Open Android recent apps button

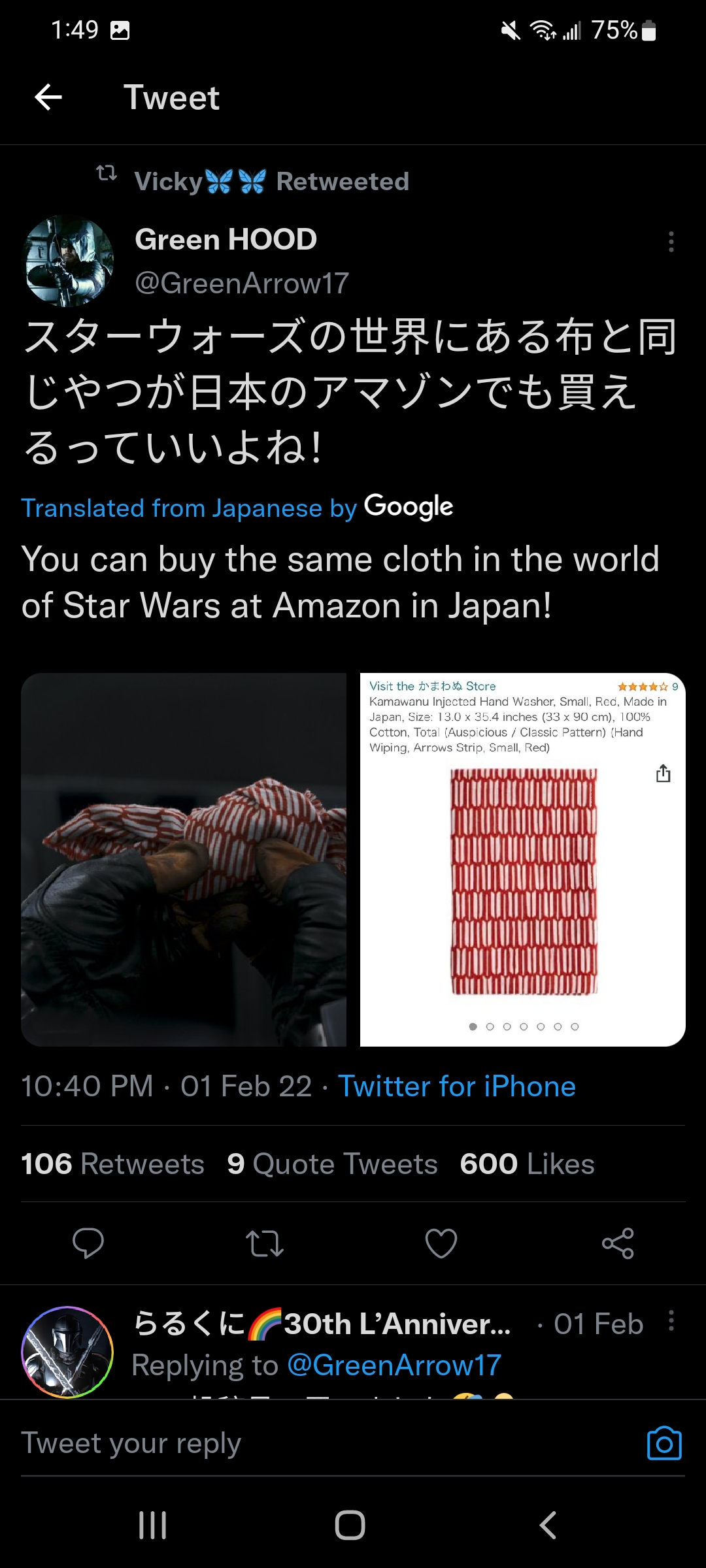[153, 1526]
